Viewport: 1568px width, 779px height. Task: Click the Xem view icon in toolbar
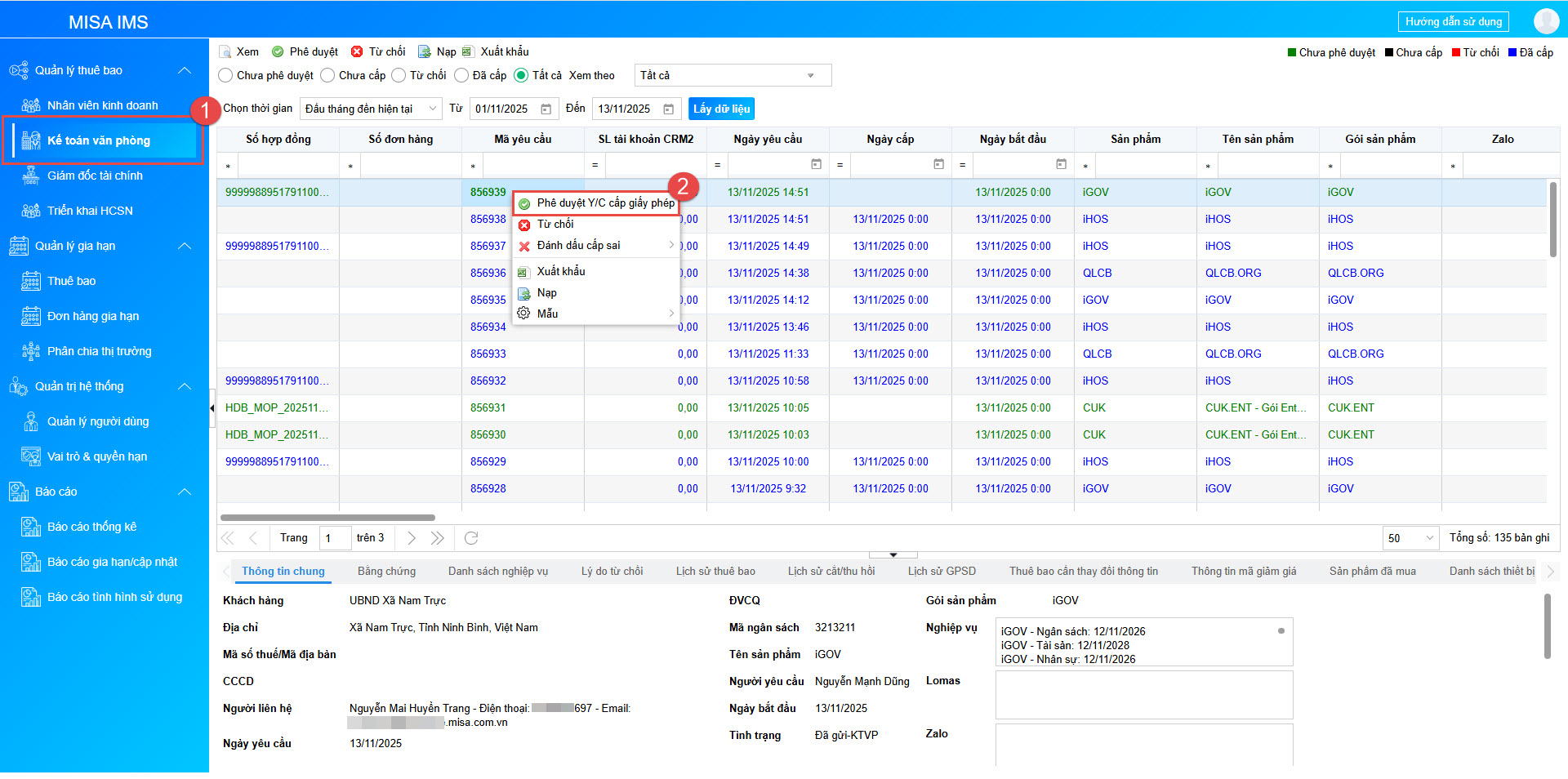(x=225, y=51)
